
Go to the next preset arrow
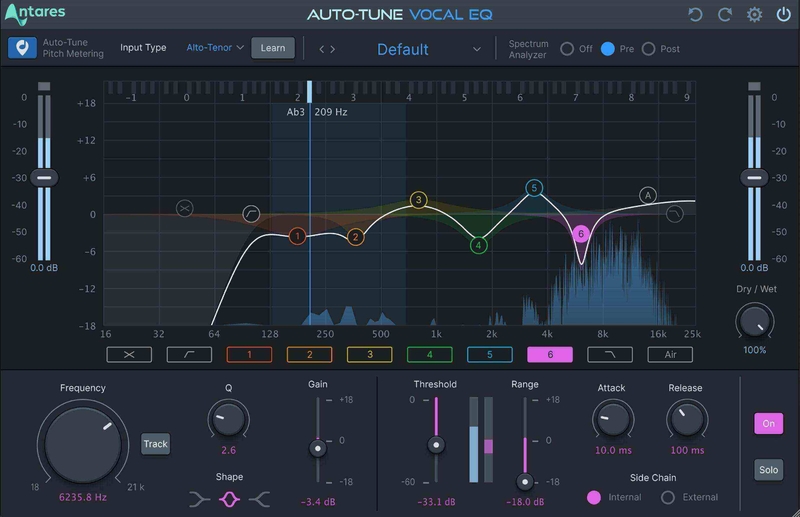[332, 49]
